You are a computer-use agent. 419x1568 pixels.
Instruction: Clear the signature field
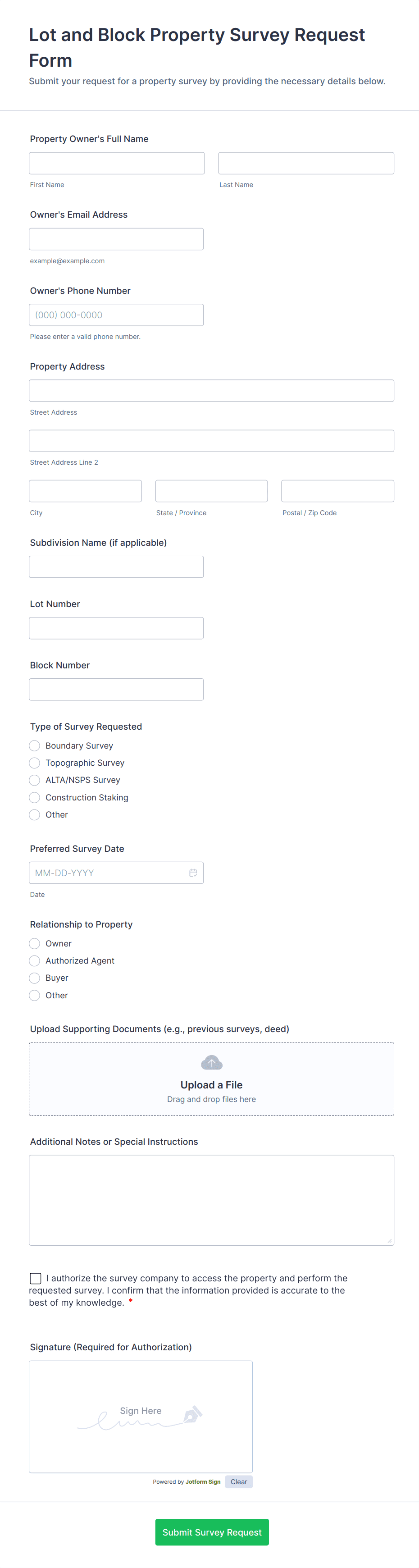pyautogui.click(x=238, y=1481)
